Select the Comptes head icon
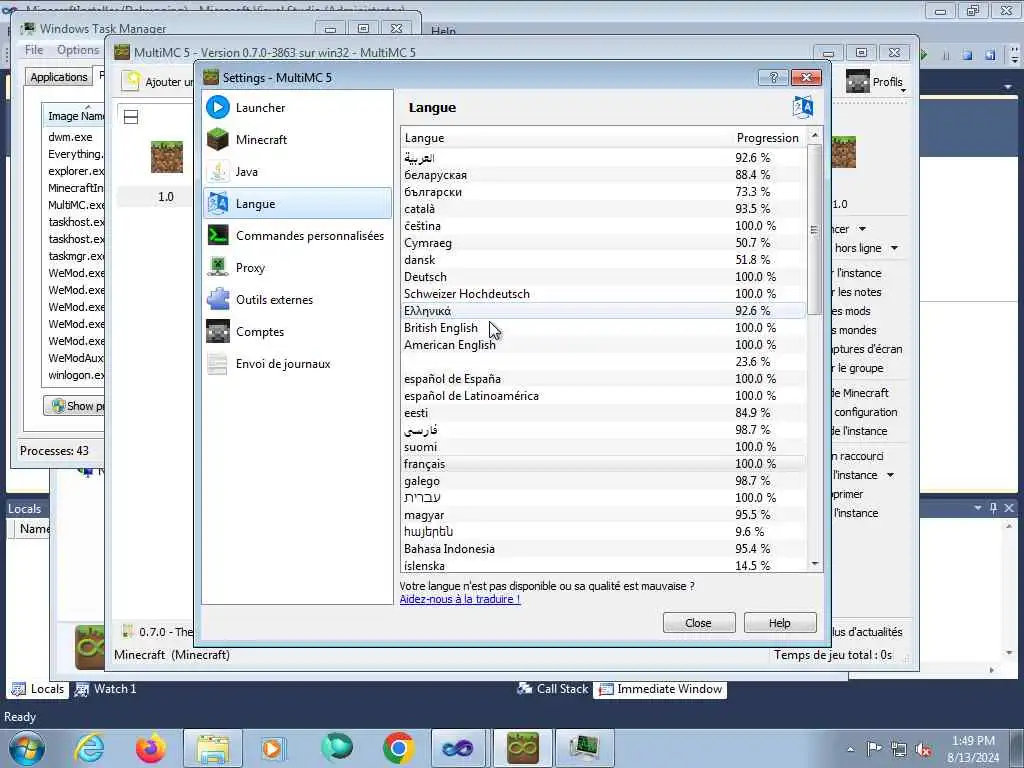Image resolution: width=1024 pixels, height=768 pixels. 217,331
